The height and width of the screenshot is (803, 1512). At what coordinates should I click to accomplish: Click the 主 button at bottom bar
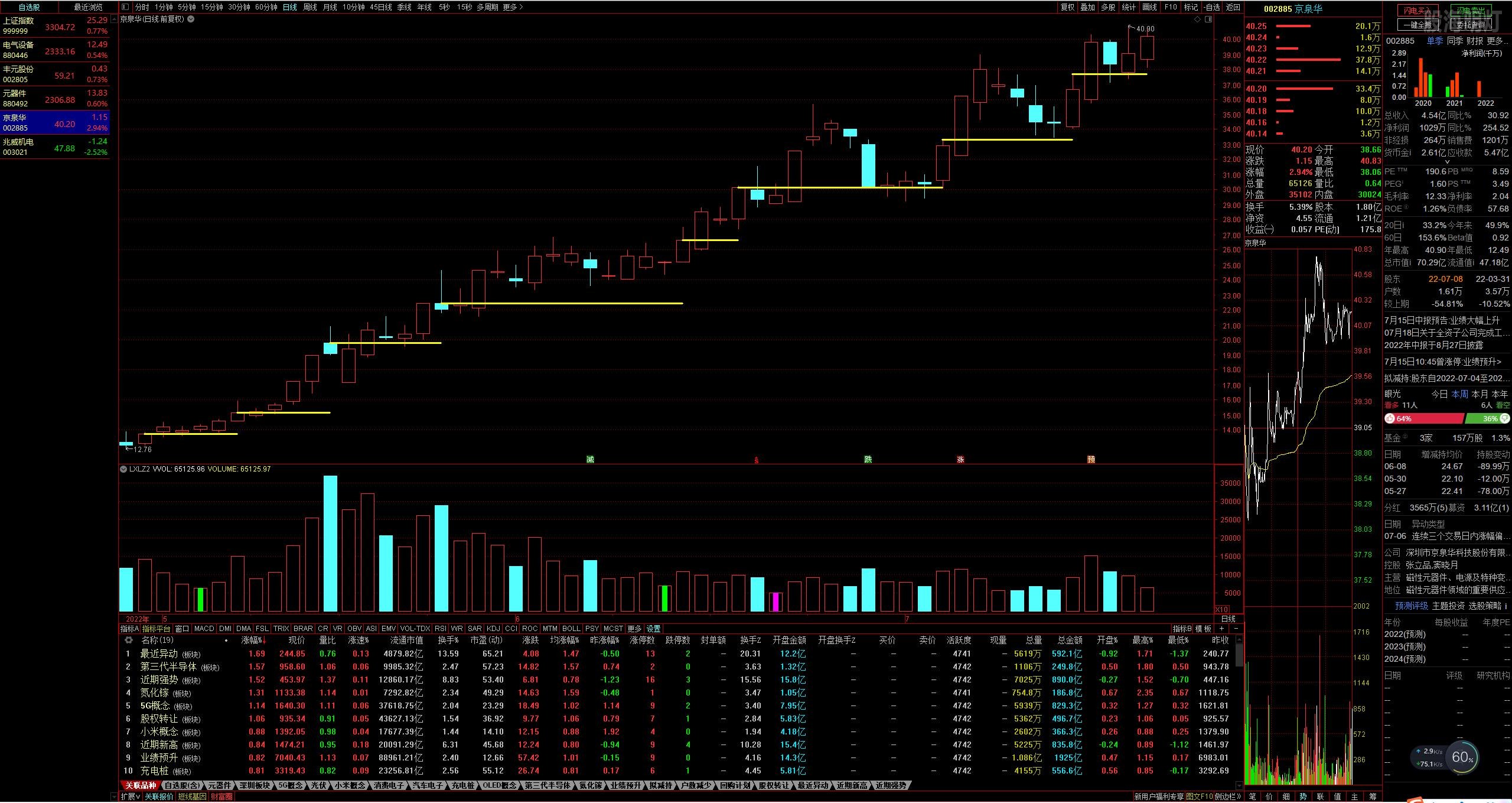click(x=1355, y=797)
